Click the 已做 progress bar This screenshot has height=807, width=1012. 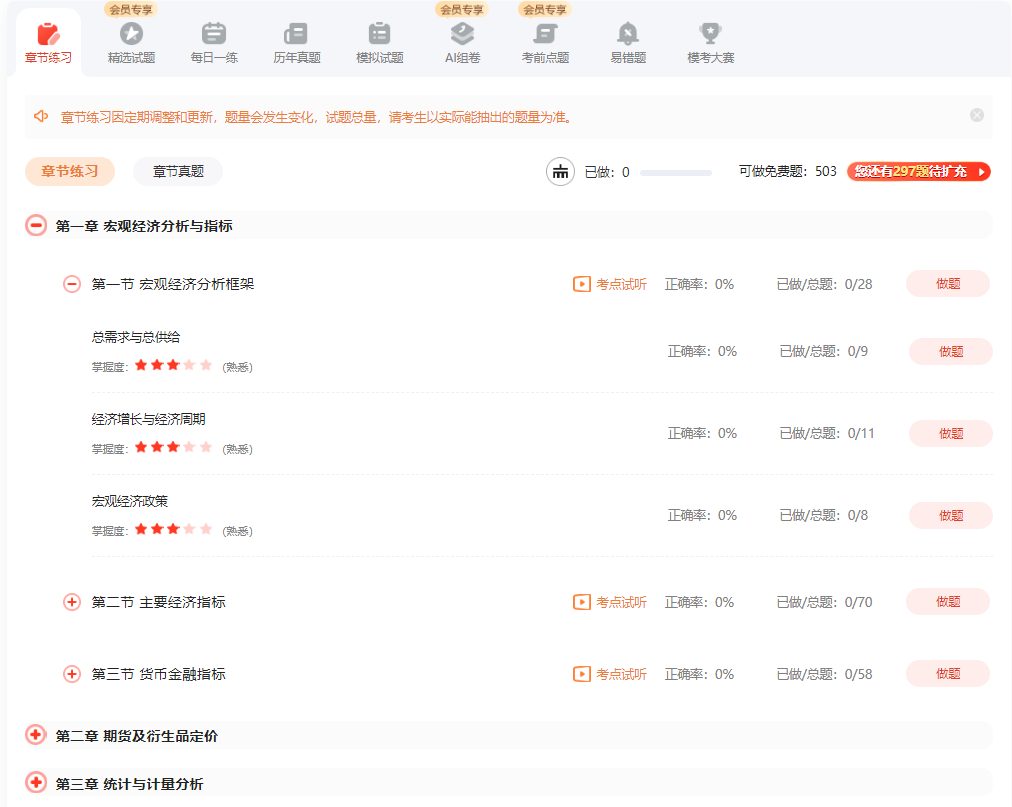[x=676, y=172]
